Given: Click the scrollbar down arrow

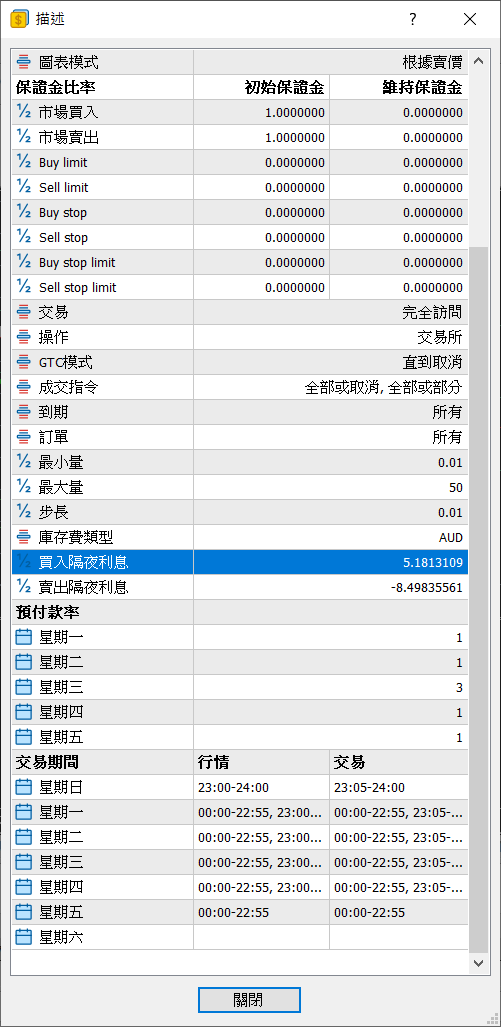Looking at the screenshot, I should (478, 963).
